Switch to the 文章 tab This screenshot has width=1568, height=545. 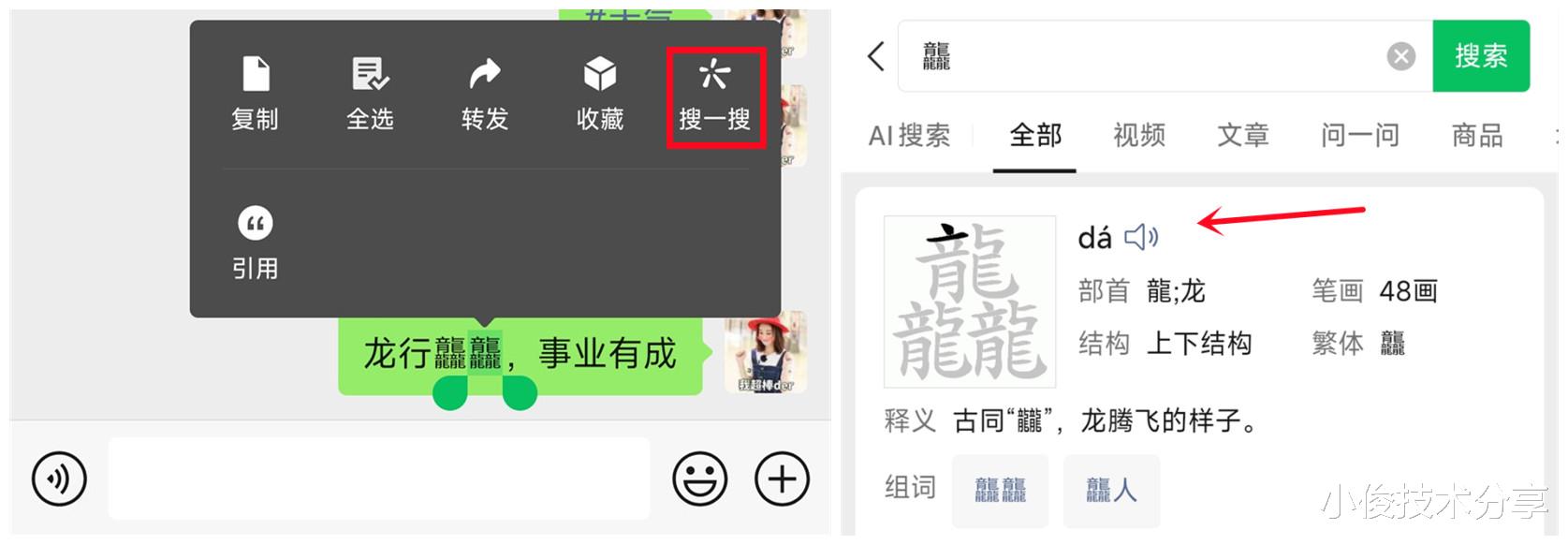pyautogui.click(x=1243, y=136)
